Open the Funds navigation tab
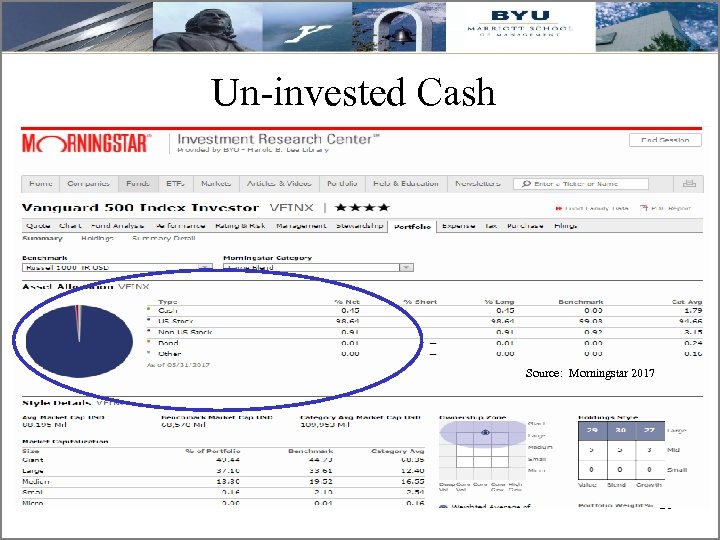The image size is (720, 540). click(138, 184)
